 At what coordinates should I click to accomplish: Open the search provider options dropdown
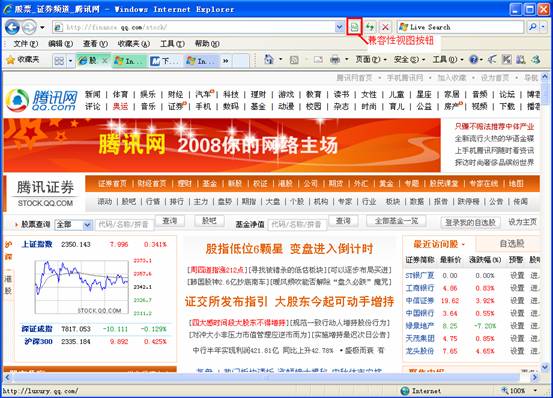(543, 27)
